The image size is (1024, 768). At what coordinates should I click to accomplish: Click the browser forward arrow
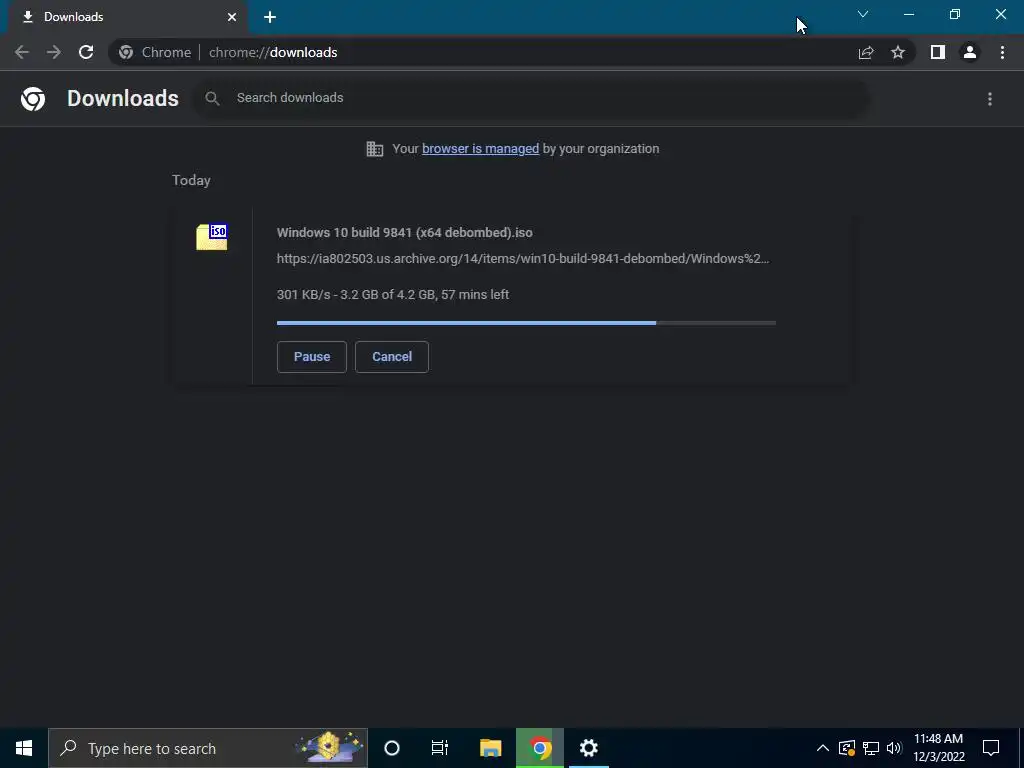54,52
